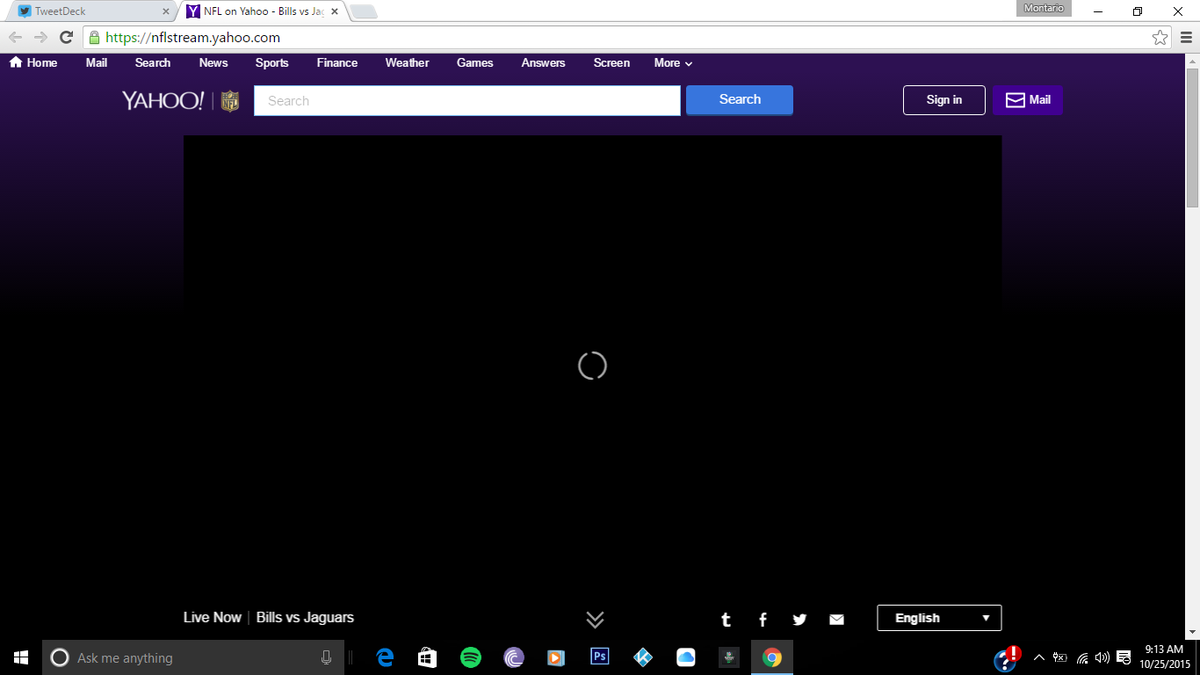Open the Windows Start menu
This screenshot has width=1200, height=675.
(20, 657)
